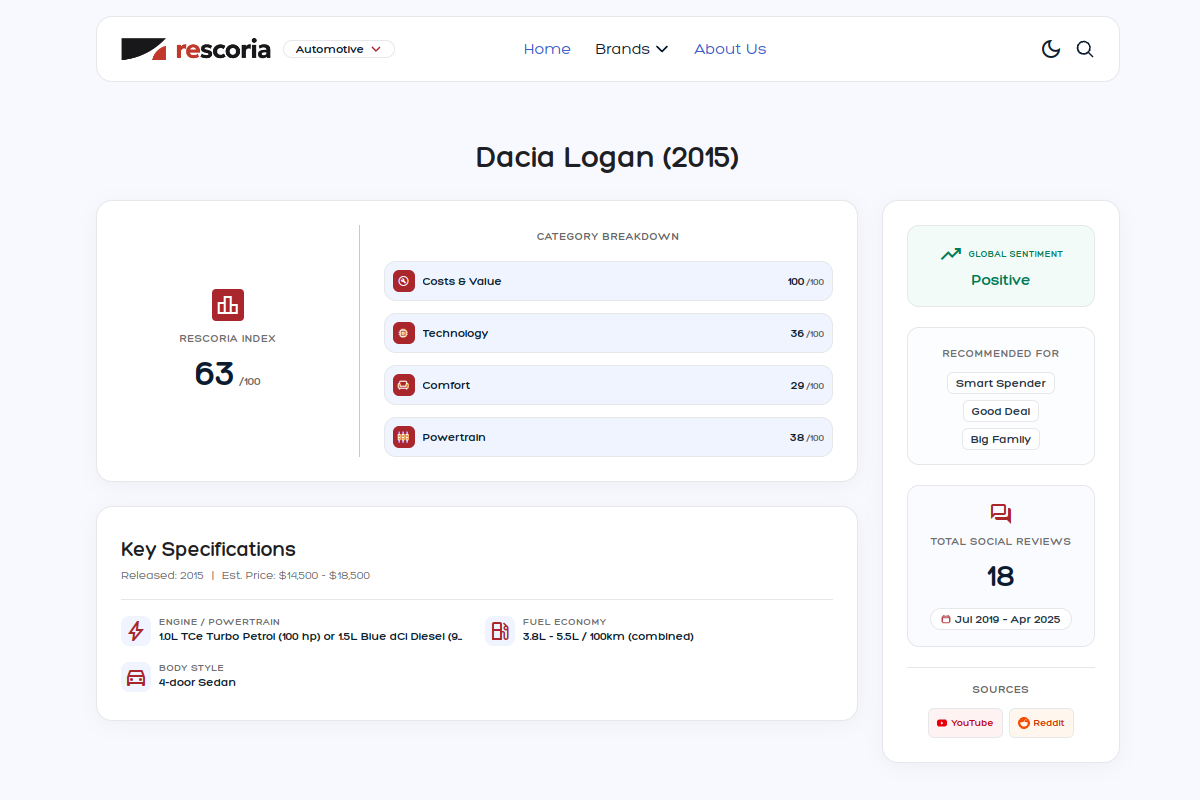Click the fuel pump icon
Image resolution: width=1200 pixels, height=800 pixels.
pos(500,631)
